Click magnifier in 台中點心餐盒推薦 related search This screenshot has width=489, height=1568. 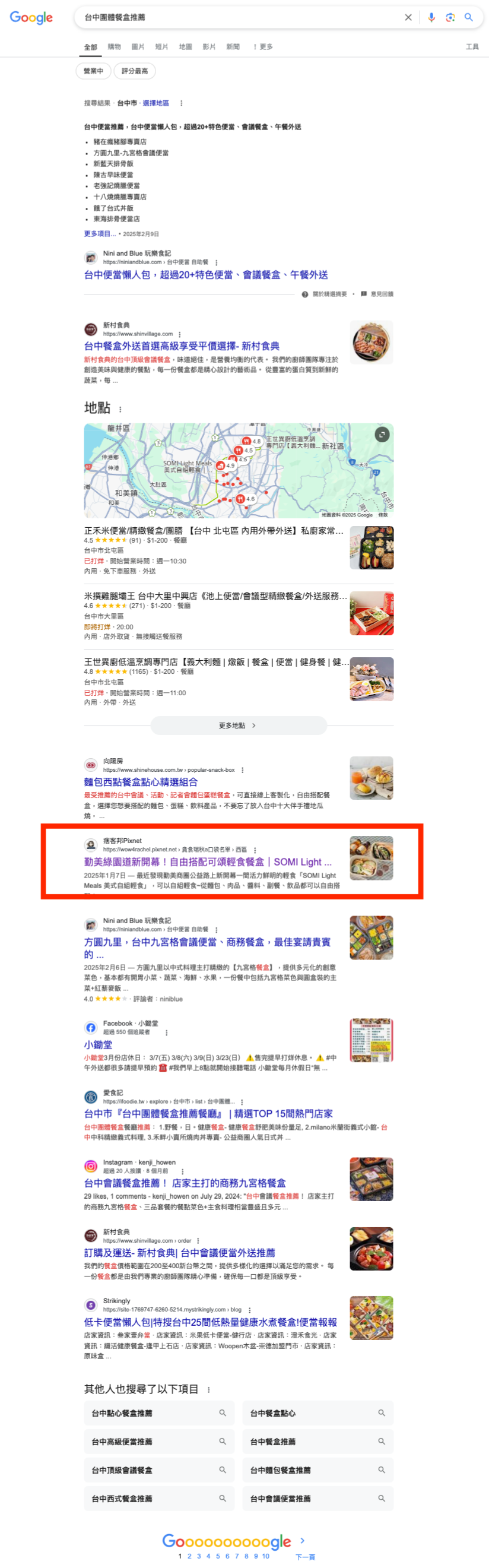tap(223, 1413)
